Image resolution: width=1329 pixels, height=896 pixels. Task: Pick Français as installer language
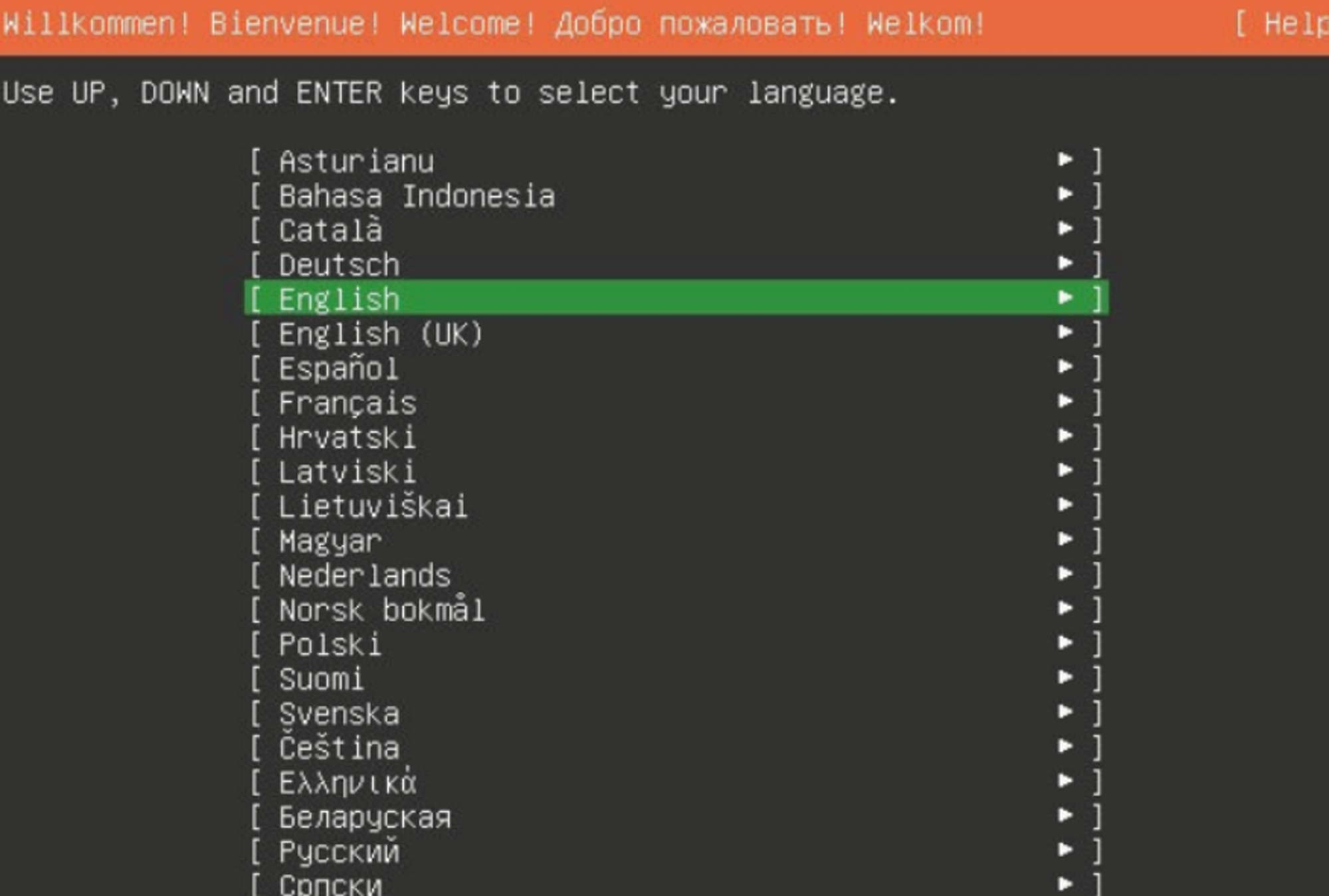676,403
